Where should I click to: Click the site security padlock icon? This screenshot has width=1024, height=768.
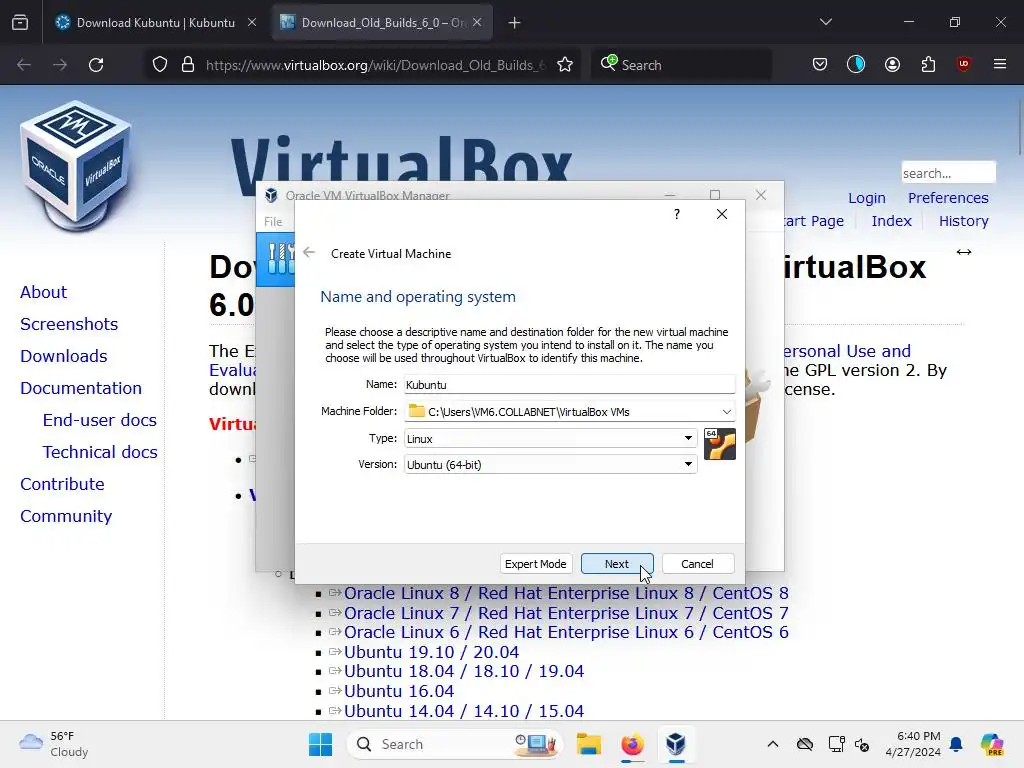[188, 65]
